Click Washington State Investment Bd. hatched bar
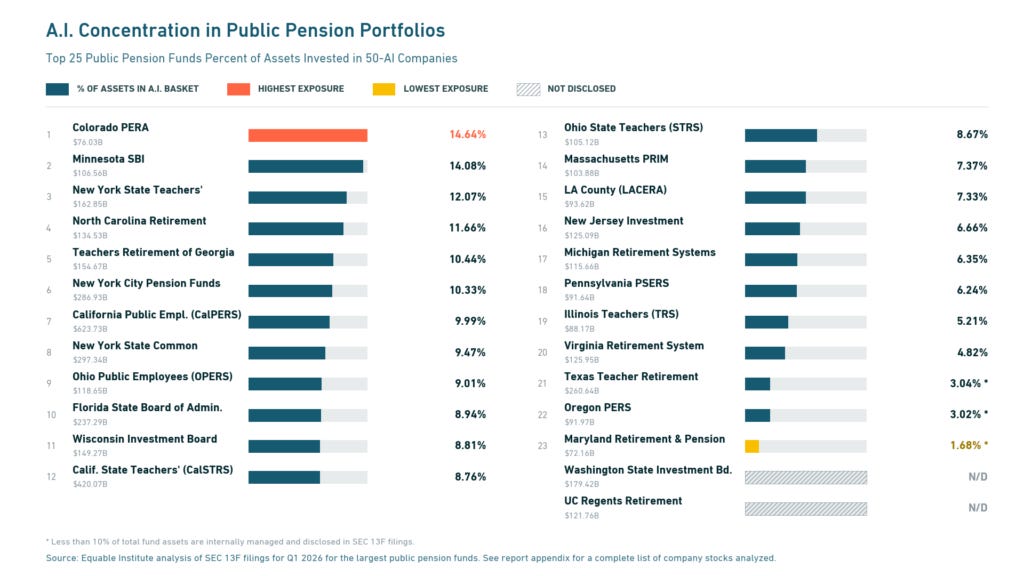Image resolution: width=1024 pixels, height=576 pixels. point(806,477)
